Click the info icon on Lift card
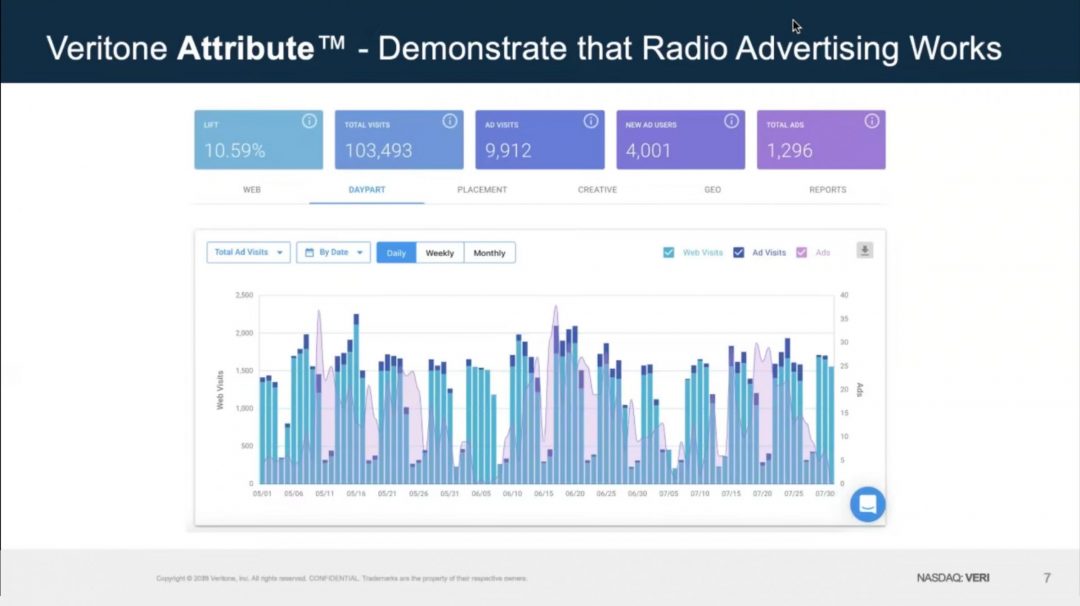Screen dimensions: 1080x606 pyautogui.click(x=309, y=121)
